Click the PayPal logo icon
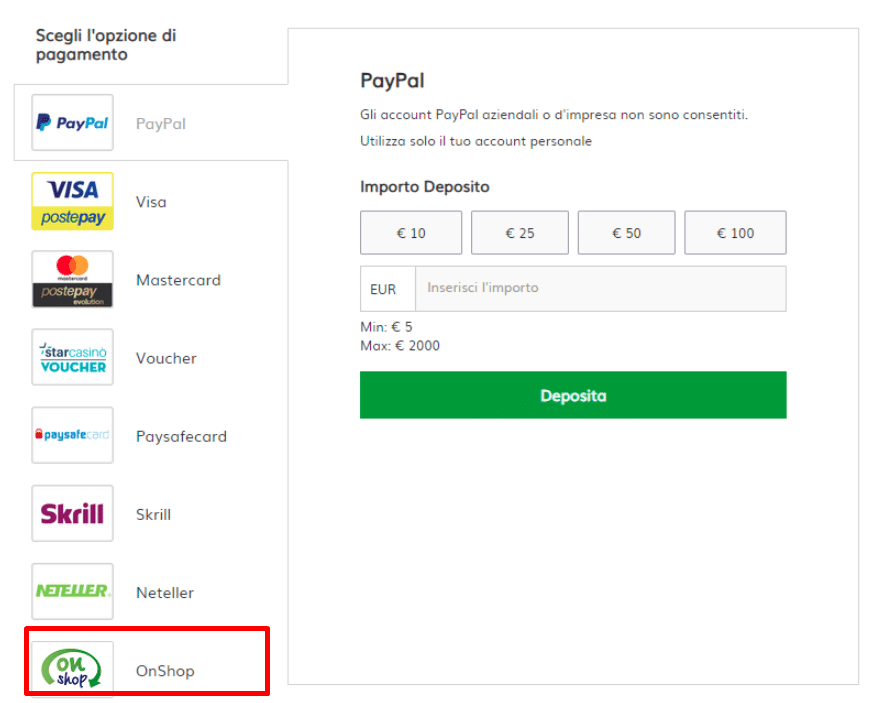This screenshot has width=876, height=703. click(x=72, y=123)
